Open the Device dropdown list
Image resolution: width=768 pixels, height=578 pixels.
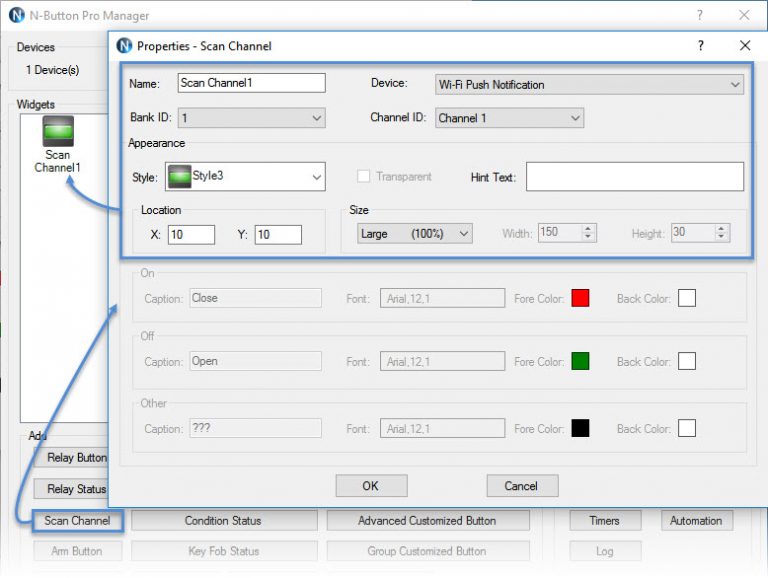(x=589, y=85)
